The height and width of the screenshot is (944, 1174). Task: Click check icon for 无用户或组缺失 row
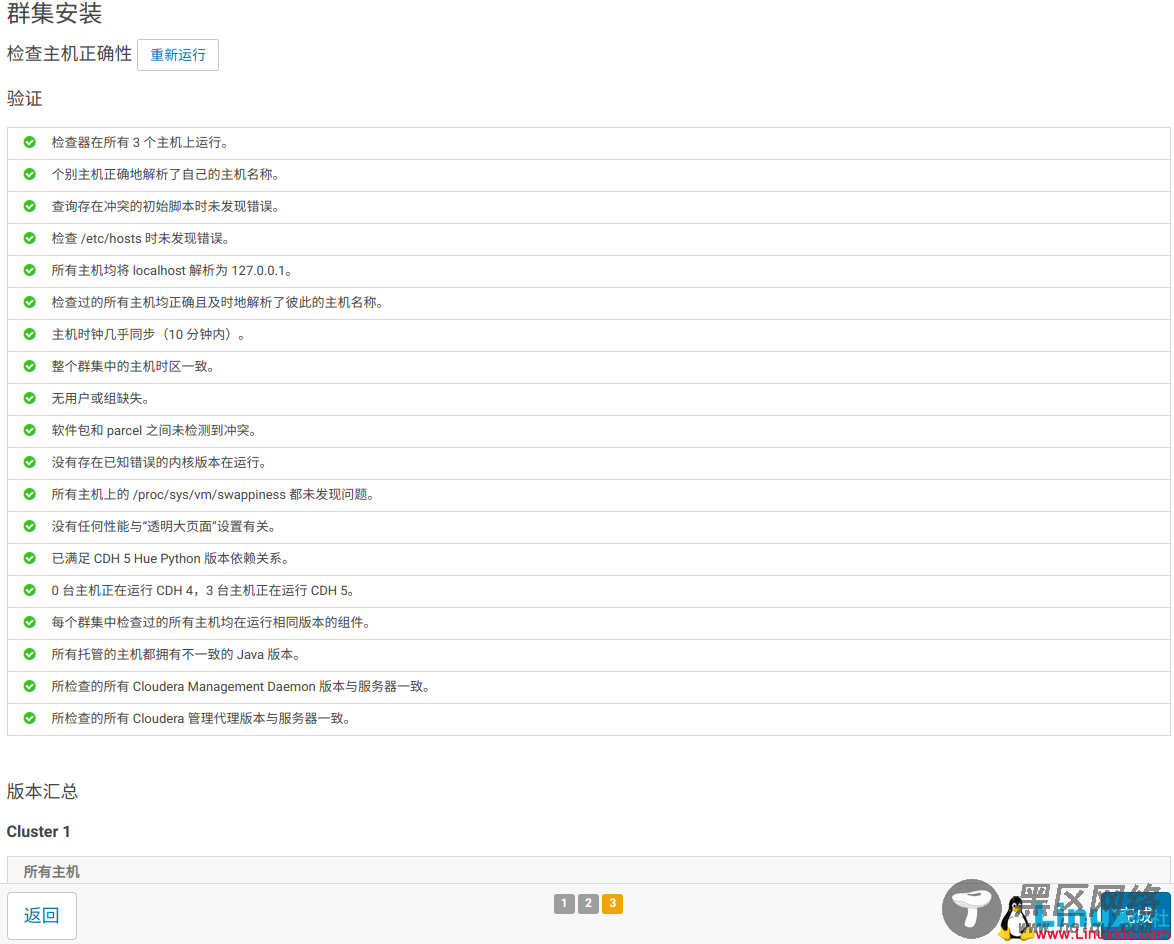click(x=29, y=398)
